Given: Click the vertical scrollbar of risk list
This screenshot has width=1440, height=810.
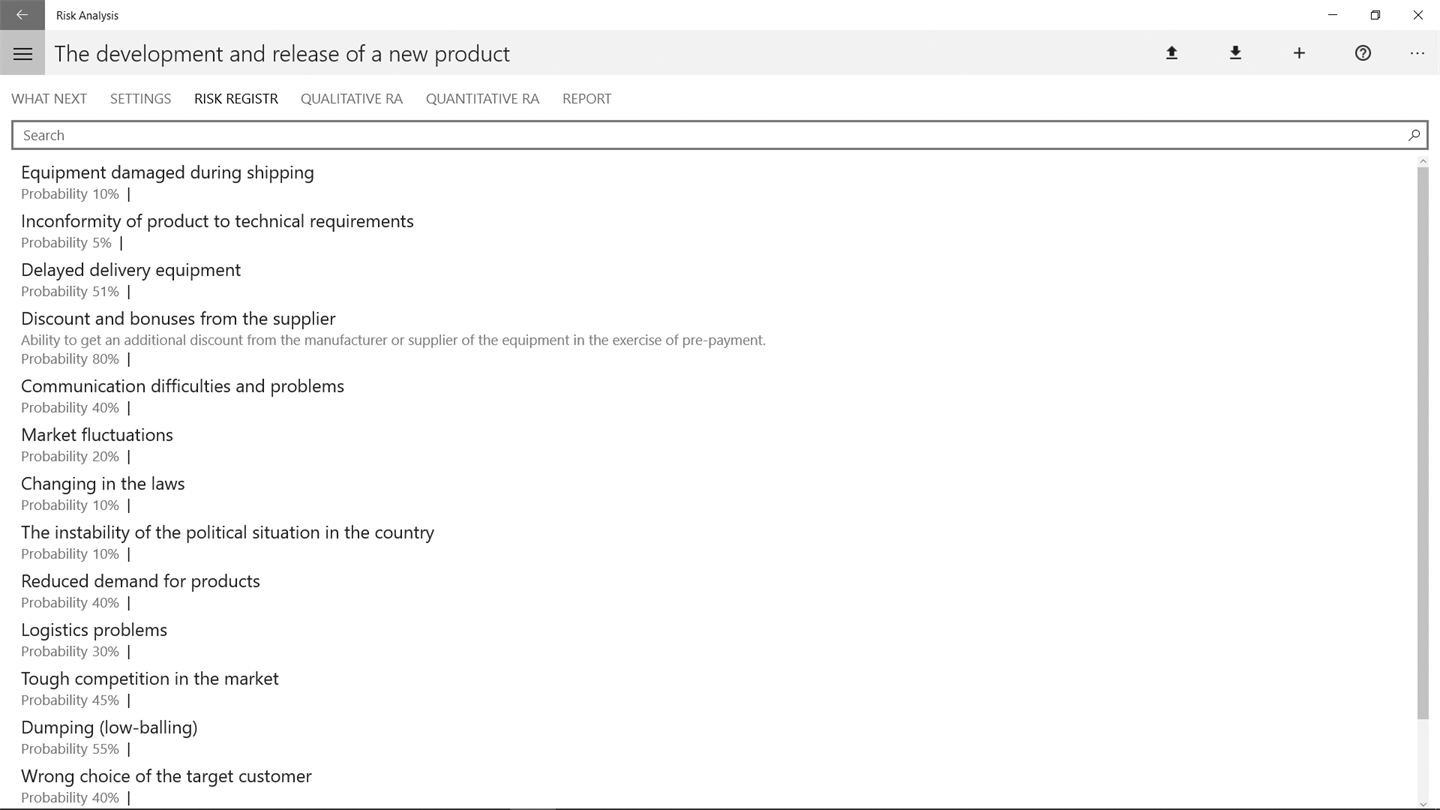Looking at the screenshot, I should [x=1422, y=440].
